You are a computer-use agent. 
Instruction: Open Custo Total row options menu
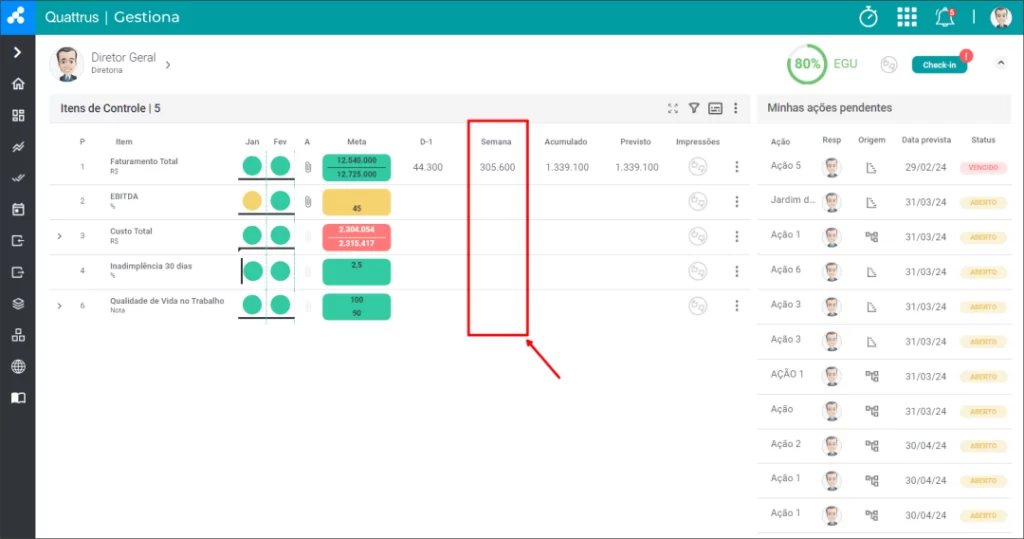[x=737, y=237]
